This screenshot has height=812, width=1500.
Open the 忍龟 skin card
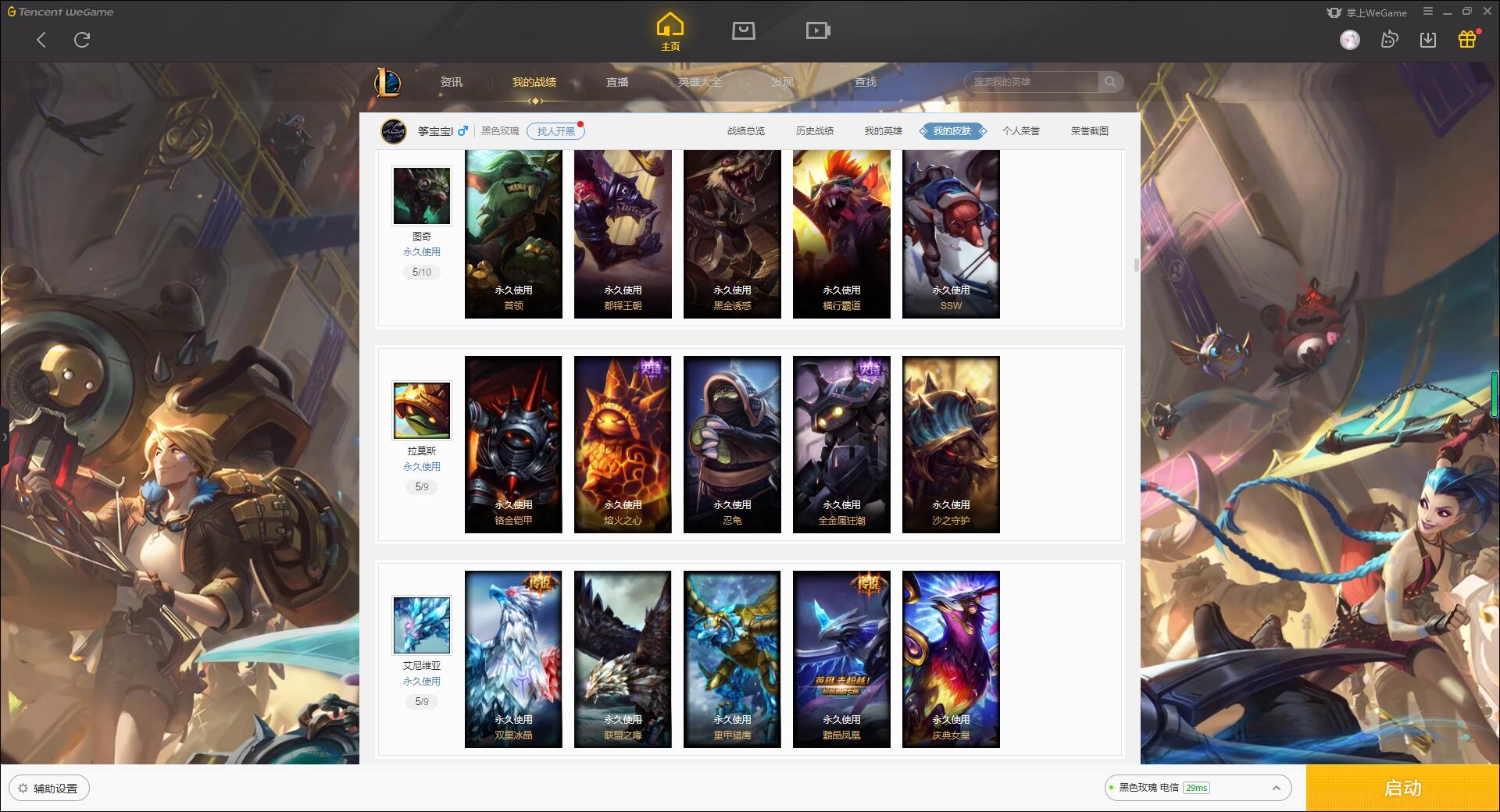point(732,445)
